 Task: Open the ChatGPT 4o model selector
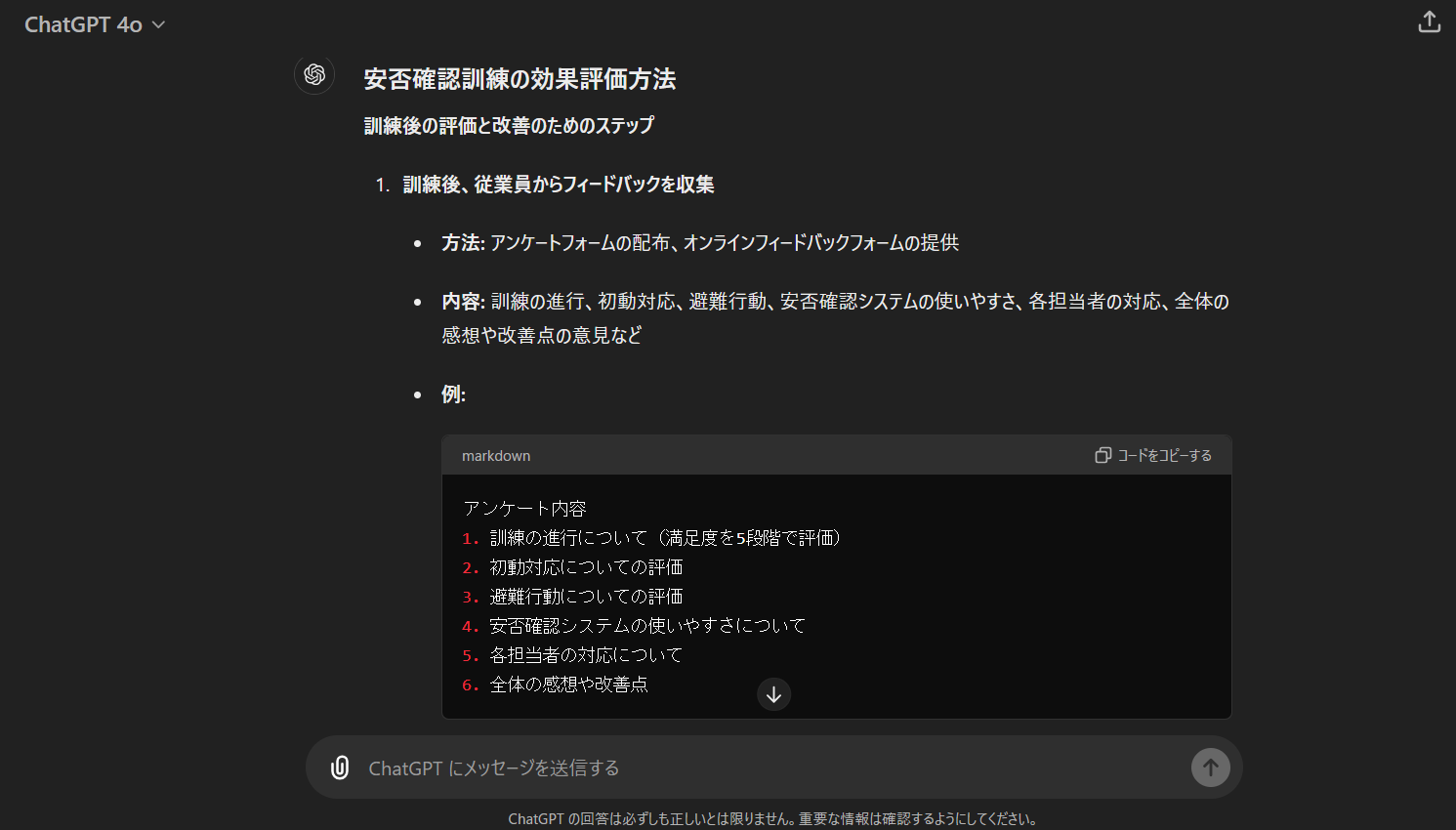(84, 24)
